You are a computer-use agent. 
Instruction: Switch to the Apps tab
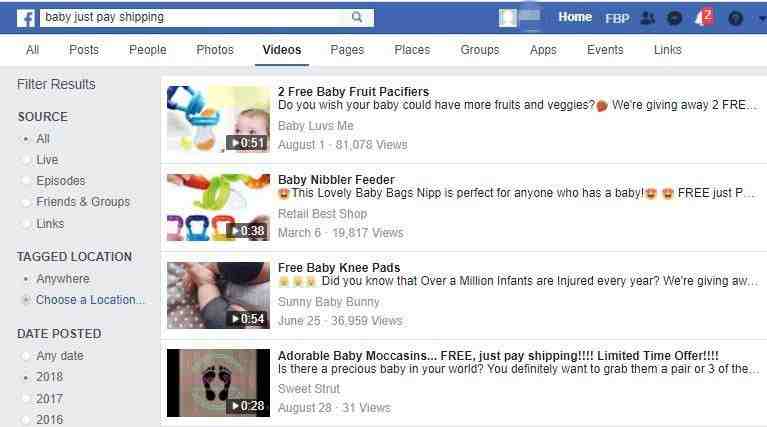(543, 50)
